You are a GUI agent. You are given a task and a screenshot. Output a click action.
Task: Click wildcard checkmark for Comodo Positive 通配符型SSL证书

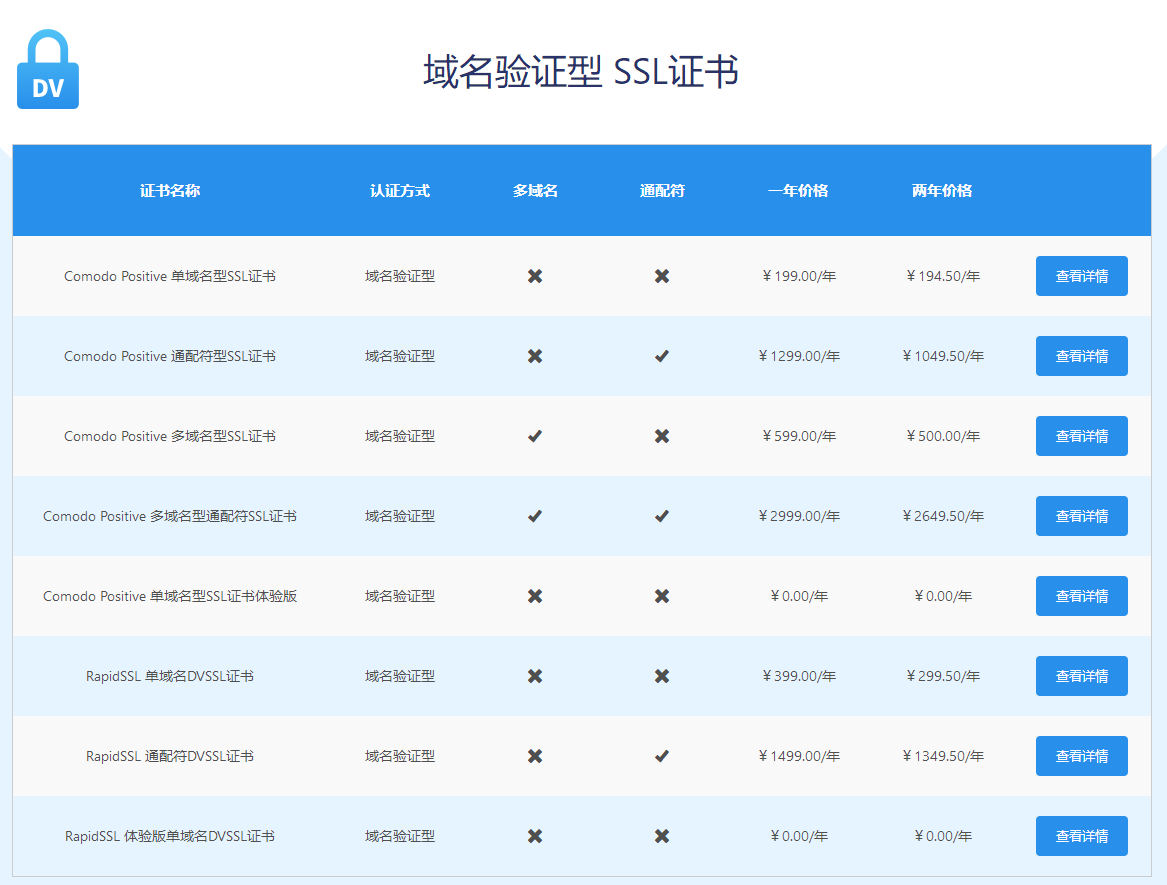662,357
